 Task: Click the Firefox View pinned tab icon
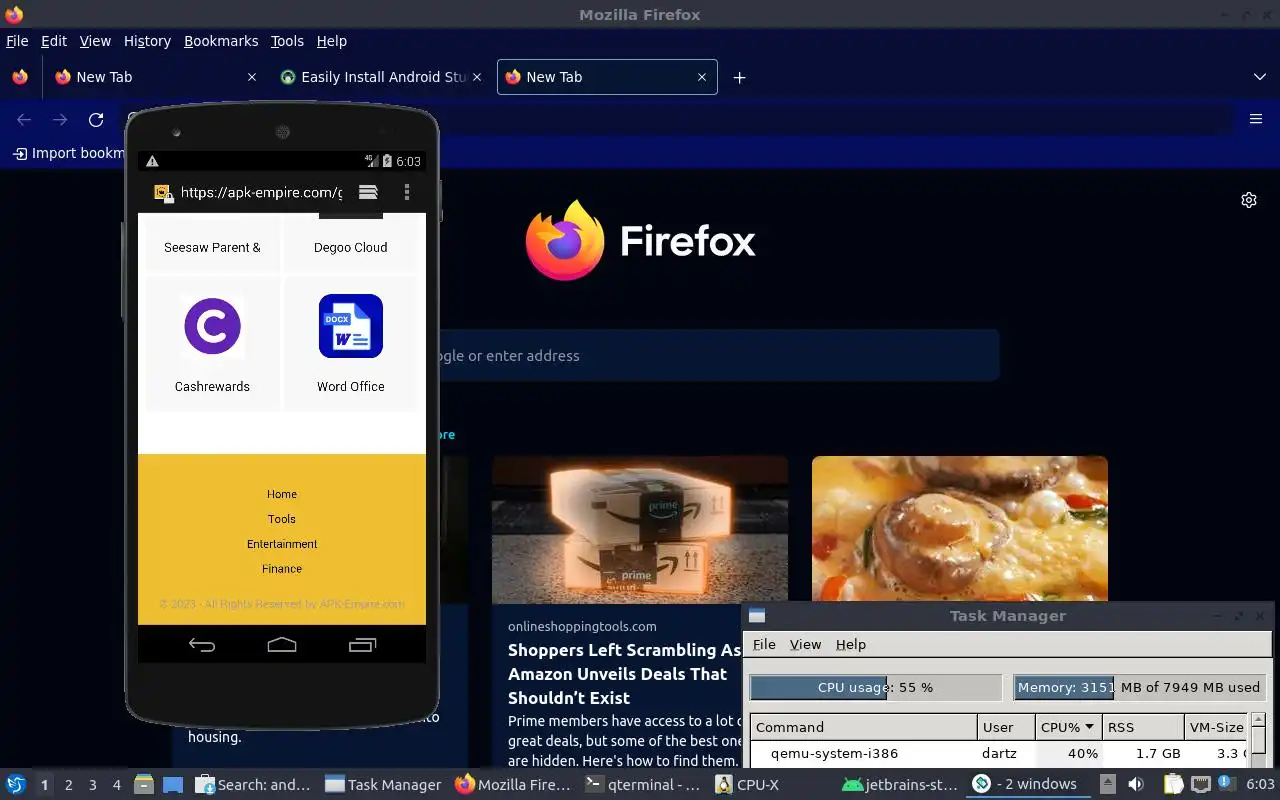[20, 77]
